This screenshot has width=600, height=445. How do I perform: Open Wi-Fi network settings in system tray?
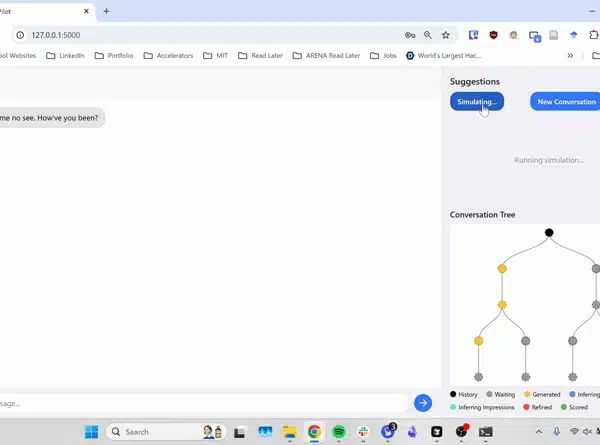pyautogui.click(x=574, y=432)
